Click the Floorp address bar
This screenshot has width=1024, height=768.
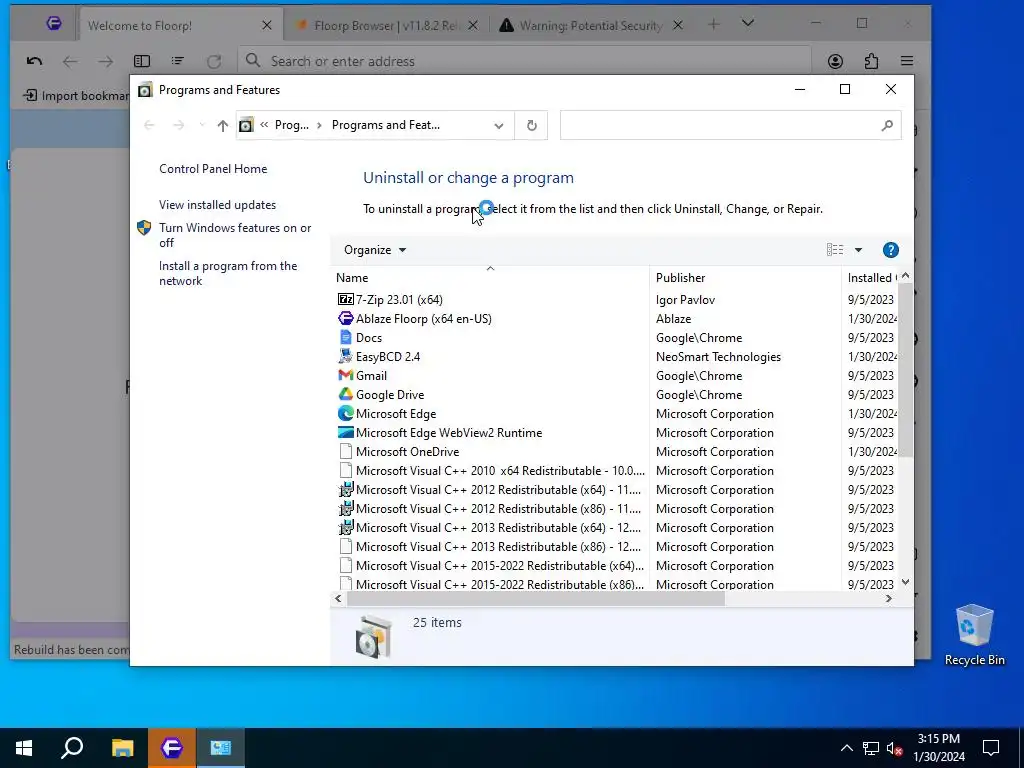[x=525, y=61]
